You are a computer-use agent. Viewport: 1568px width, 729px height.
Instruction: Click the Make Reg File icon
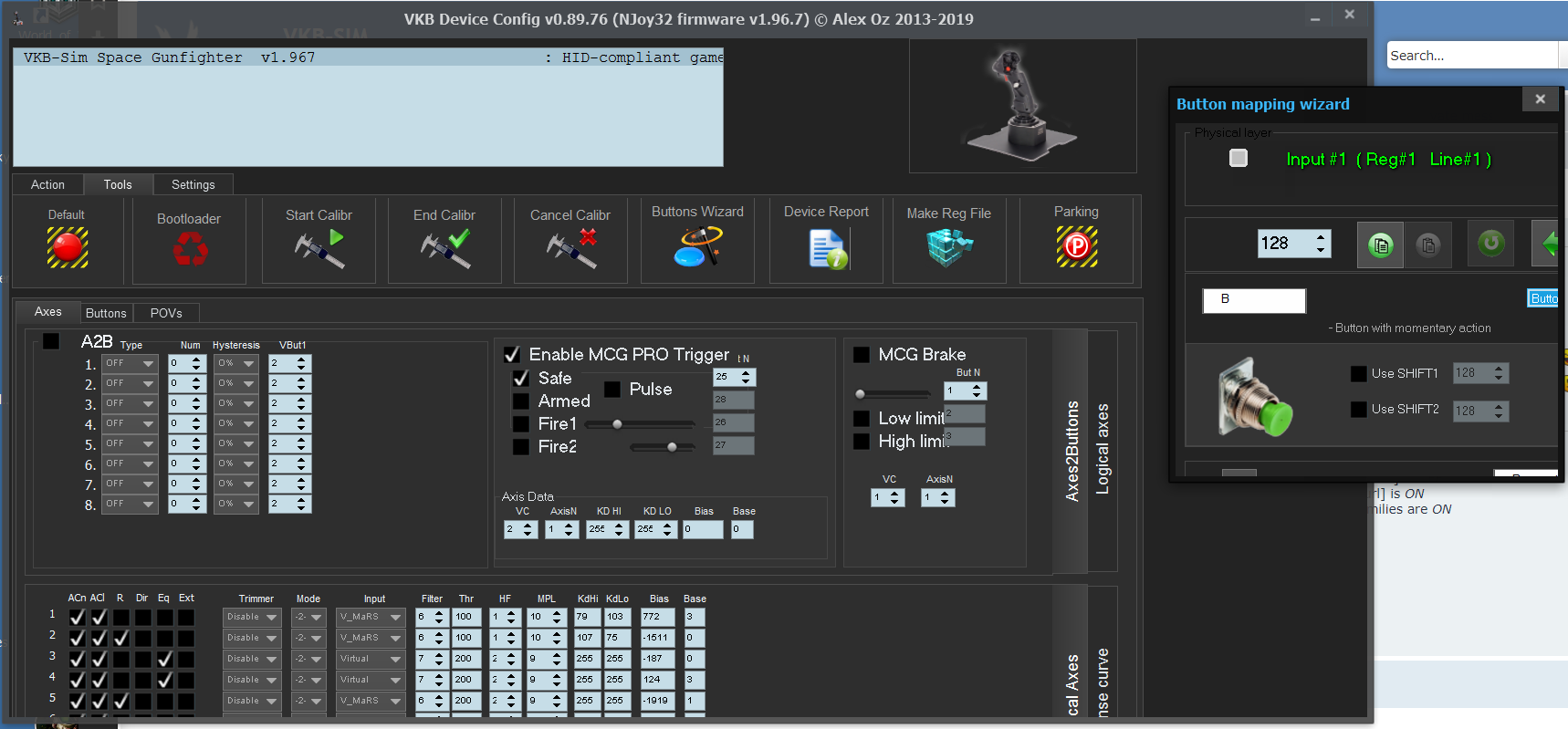pos(949,247)
